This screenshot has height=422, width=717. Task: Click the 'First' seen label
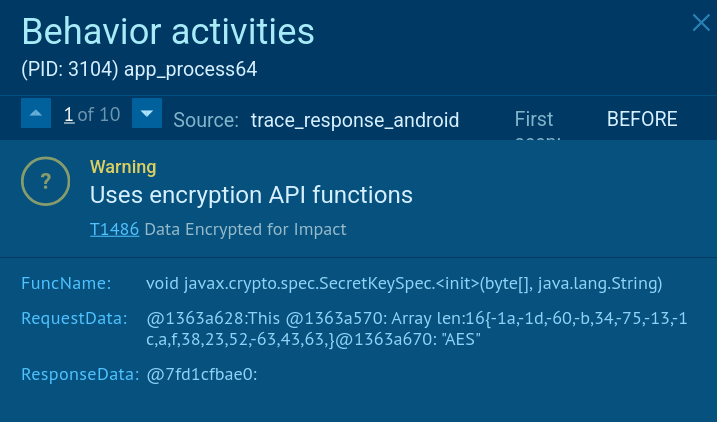point(534,119)
